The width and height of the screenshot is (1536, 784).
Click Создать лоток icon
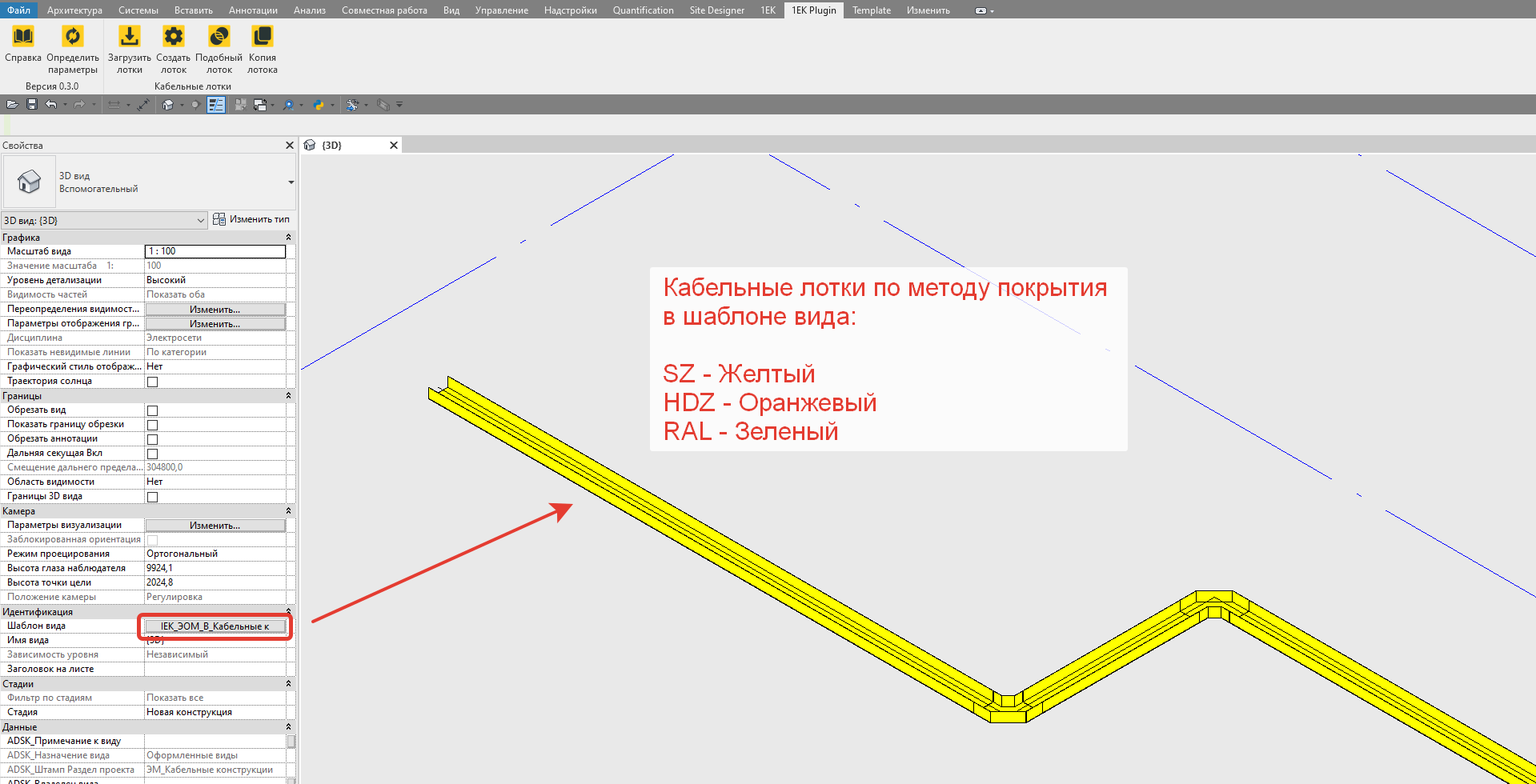click(173, 37)
